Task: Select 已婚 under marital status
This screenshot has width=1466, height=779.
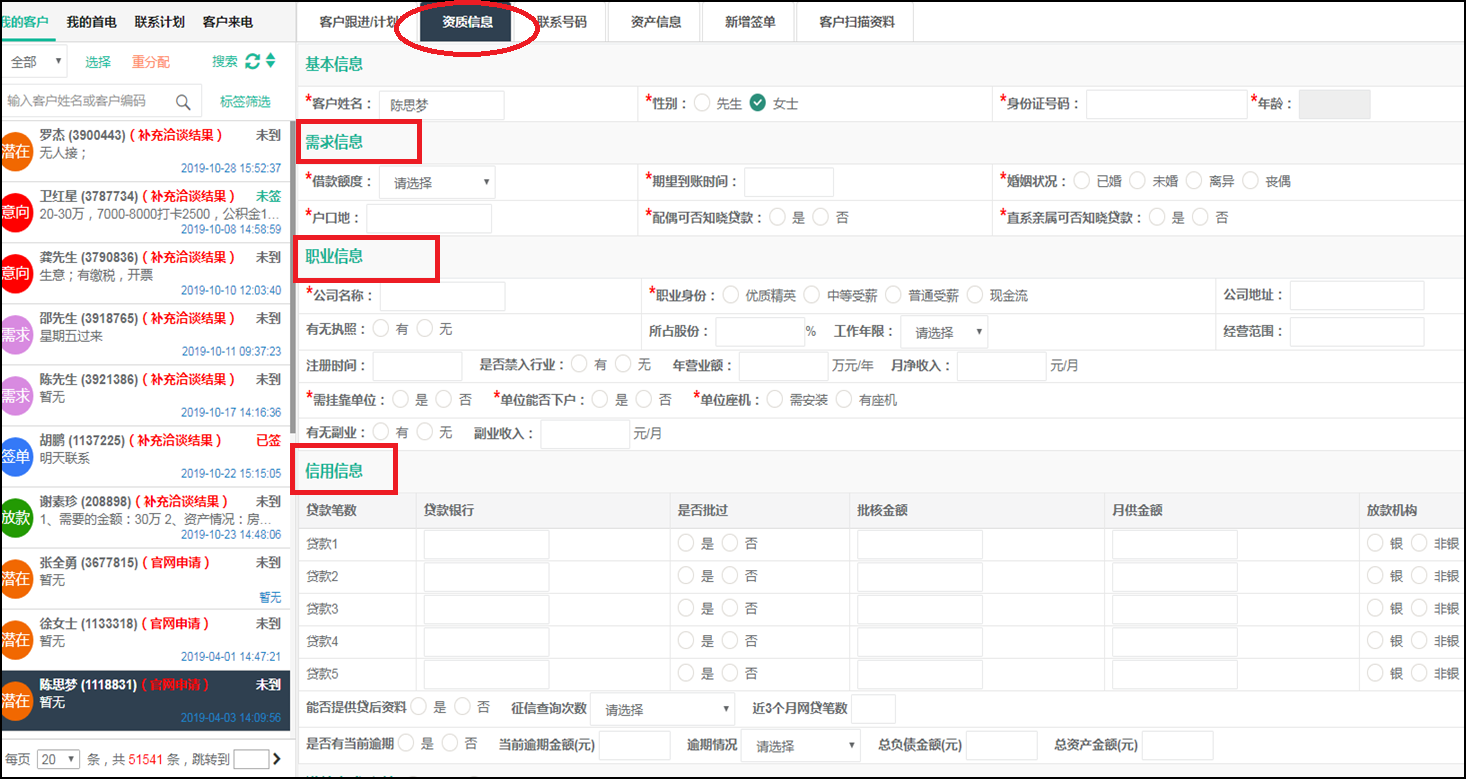Action: point(1081,181)
